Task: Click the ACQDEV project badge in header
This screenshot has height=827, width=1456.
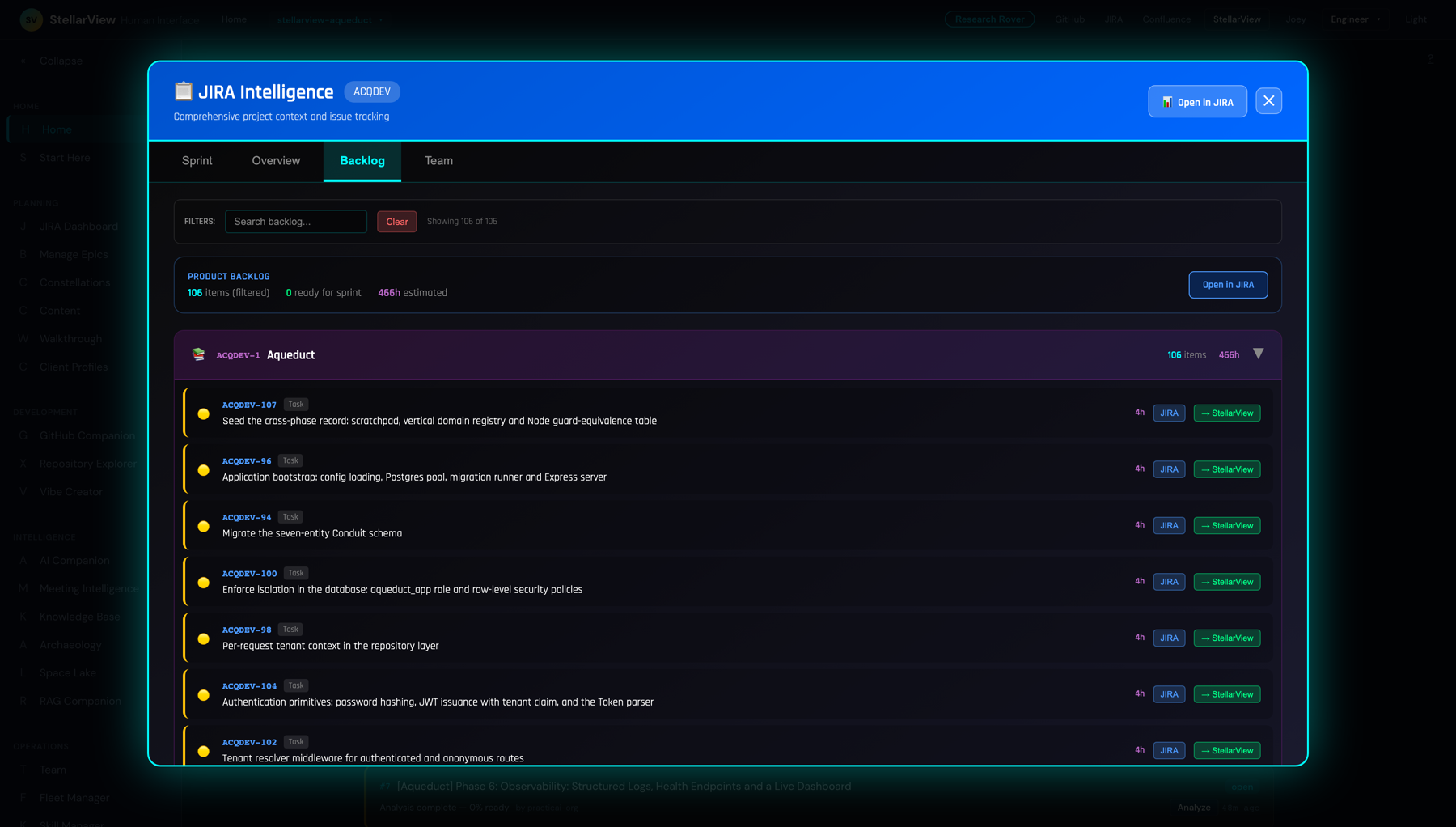Action: click(x=372, y=91)
